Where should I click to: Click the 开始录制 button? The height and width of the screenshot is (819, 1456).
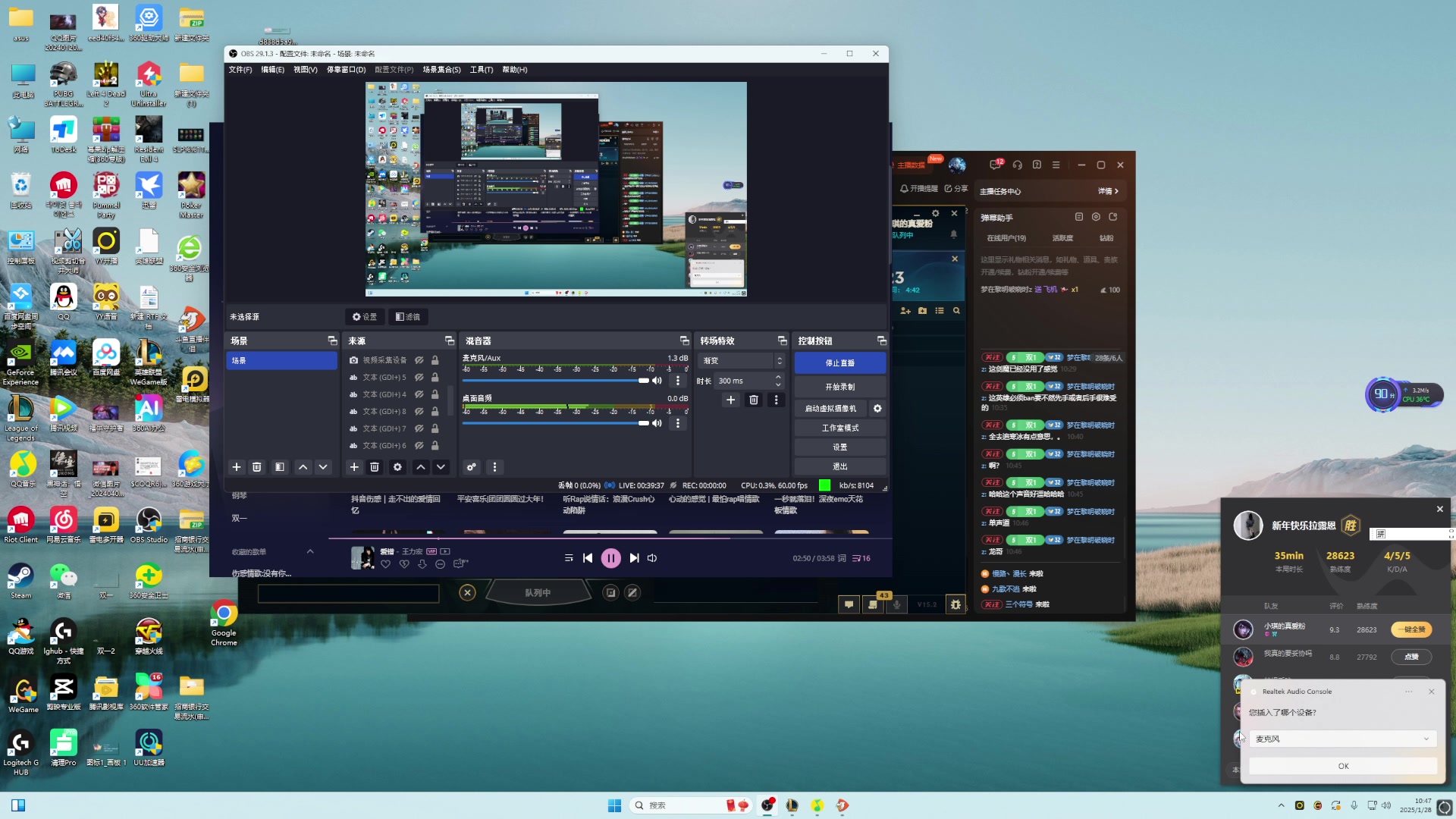coord(839,387)
